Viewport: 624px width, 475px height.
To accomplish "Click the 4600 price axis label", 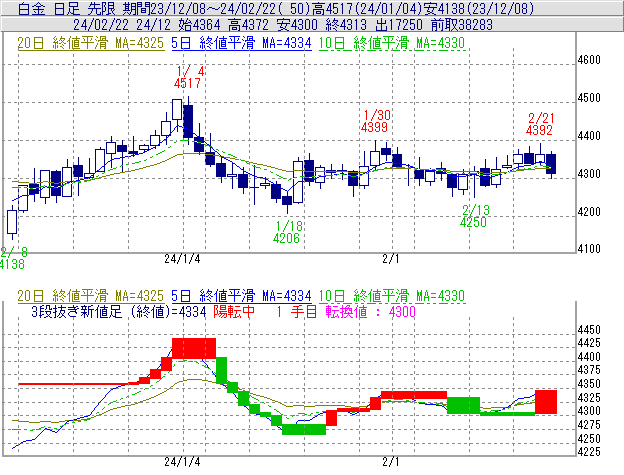I will point(589,60).
